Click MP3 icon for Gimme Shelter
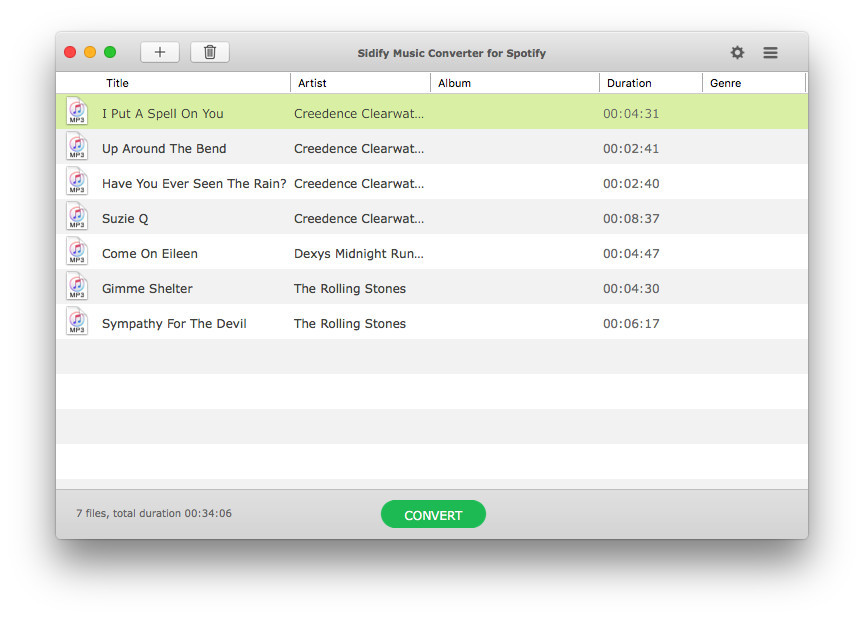Viewport: 864px width, 619px height. [x=77, y=287]
